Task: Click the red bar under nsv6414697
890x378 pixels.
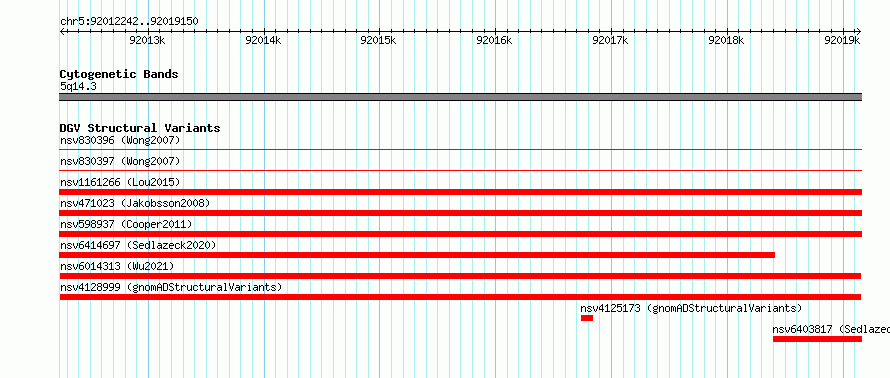Action: [x=417, y=255]
